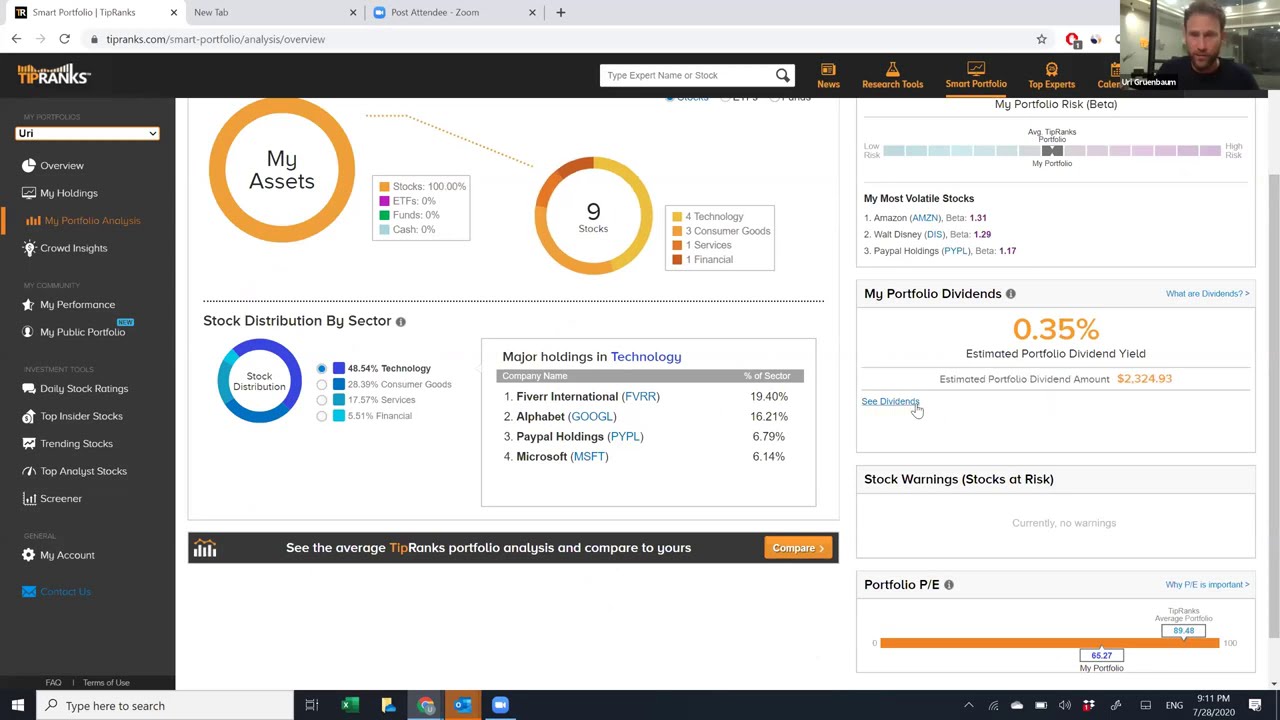Open a new browser tab
Viewport: 1280px width, 720px height.
[560, 12]
